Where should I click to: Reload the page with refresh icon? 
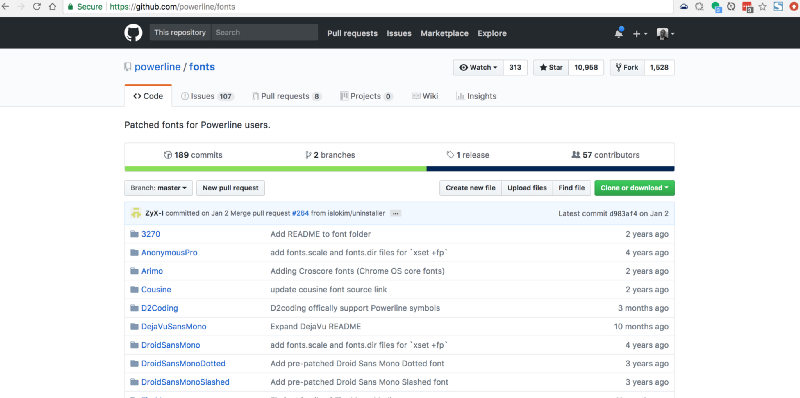pos(37,7)
